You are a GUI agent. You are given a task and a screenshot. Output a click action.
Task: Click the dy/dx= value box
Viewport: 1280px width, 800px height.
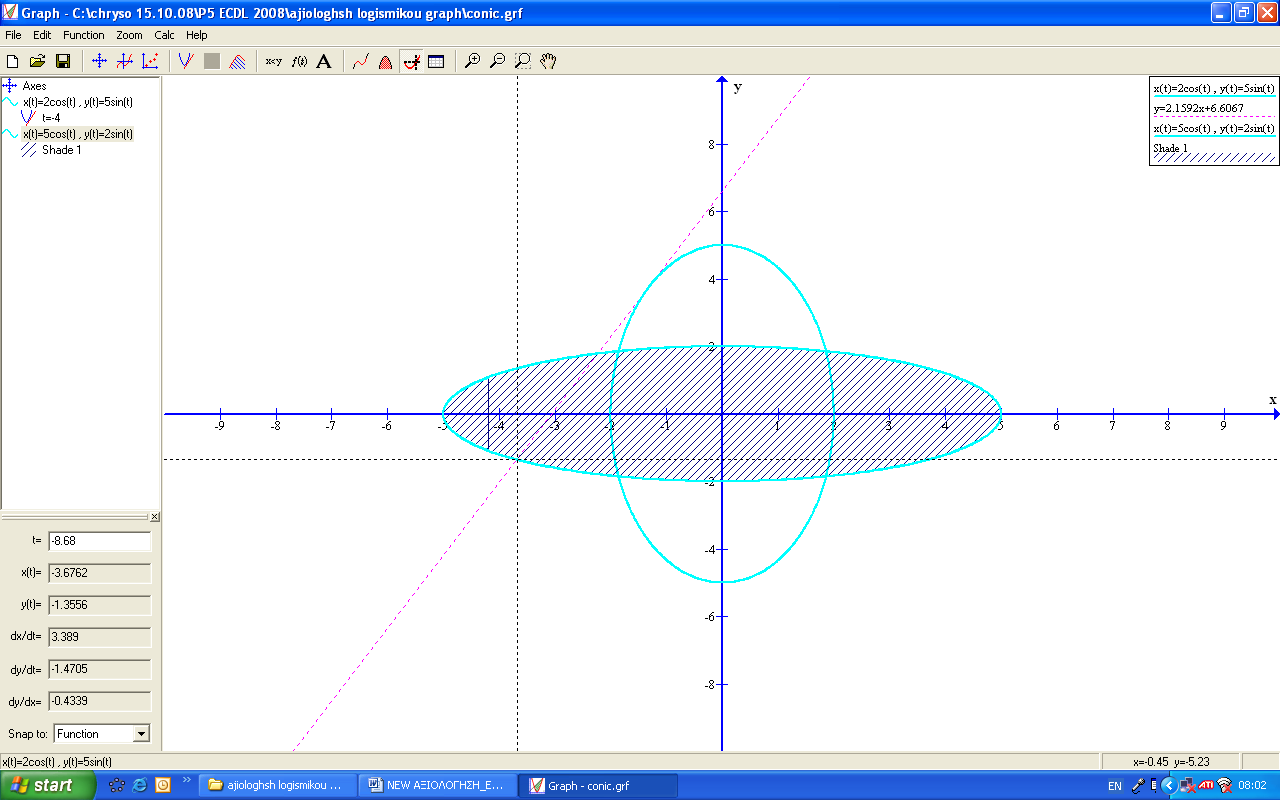point(99,701)
